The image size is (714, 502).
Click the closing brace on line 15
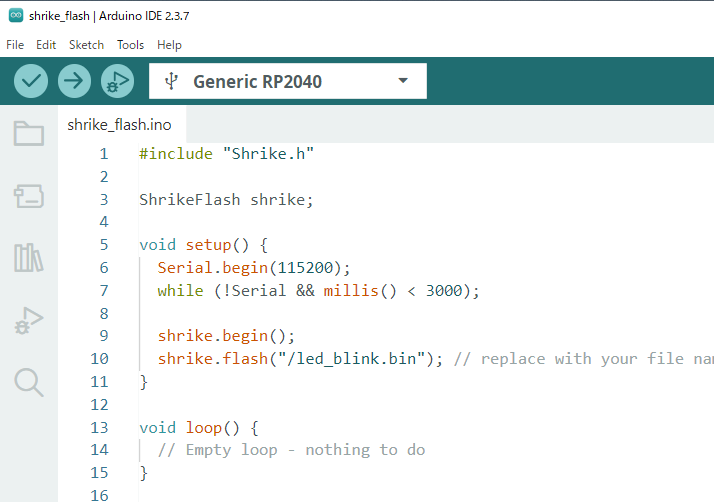pos(143,473)
